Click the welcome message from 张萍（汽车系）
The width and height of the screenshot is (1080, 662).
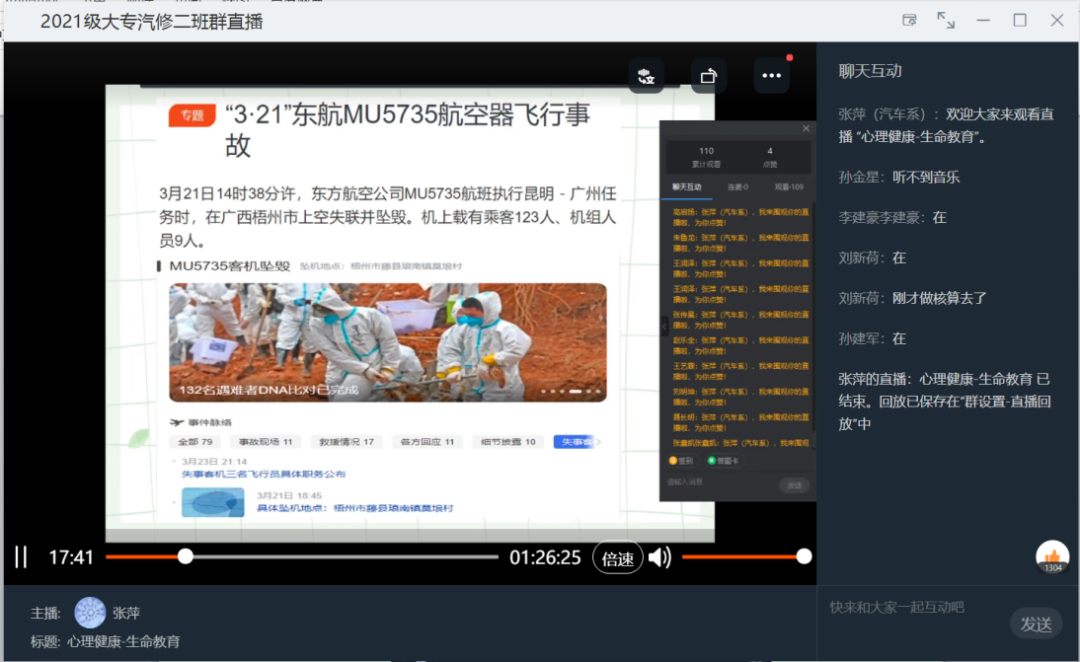tap(946, 125)
